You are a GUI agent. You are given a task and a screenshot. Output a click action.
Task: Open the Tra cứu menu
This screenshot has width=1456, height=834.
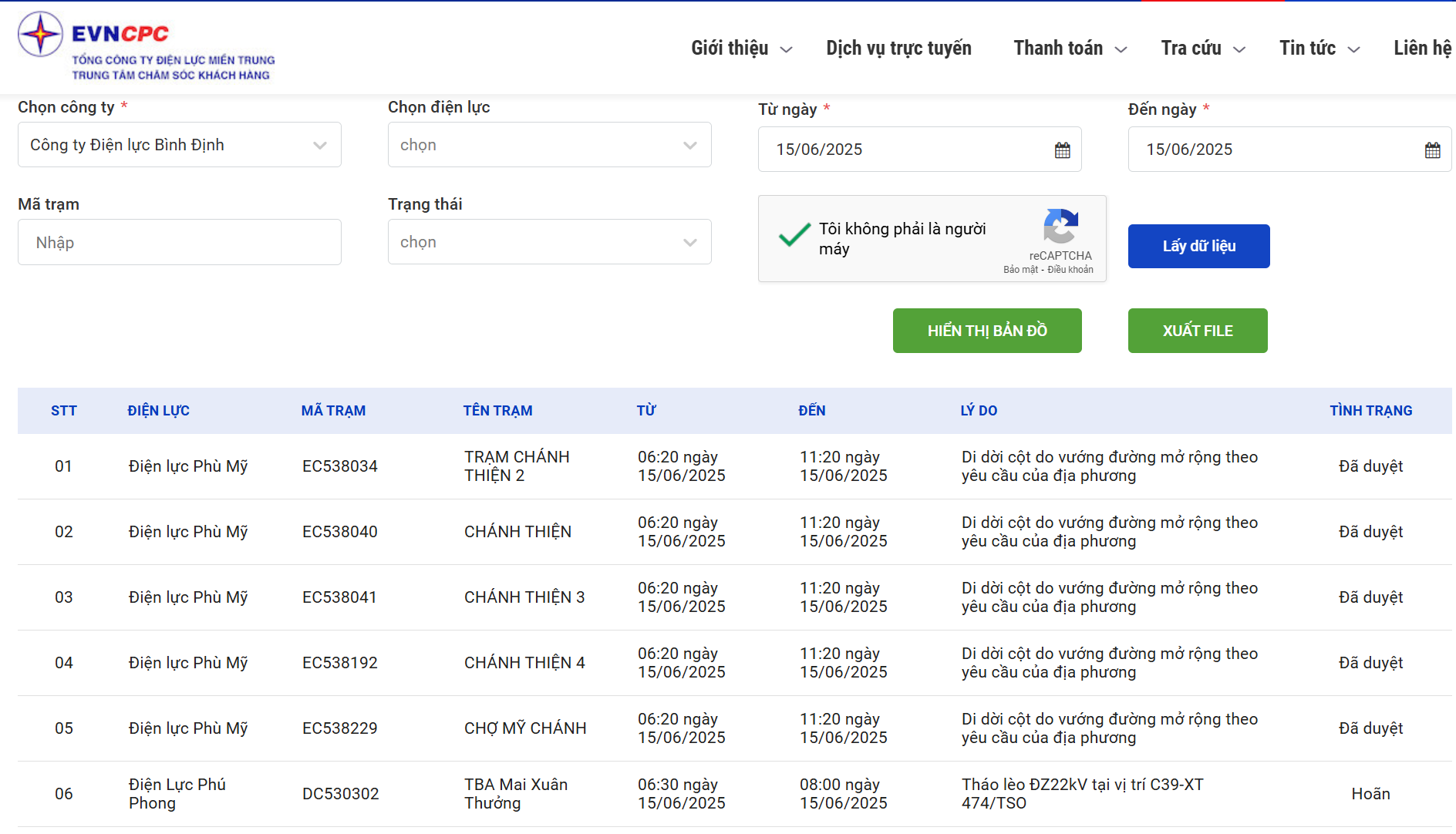tap(1202, 49)
